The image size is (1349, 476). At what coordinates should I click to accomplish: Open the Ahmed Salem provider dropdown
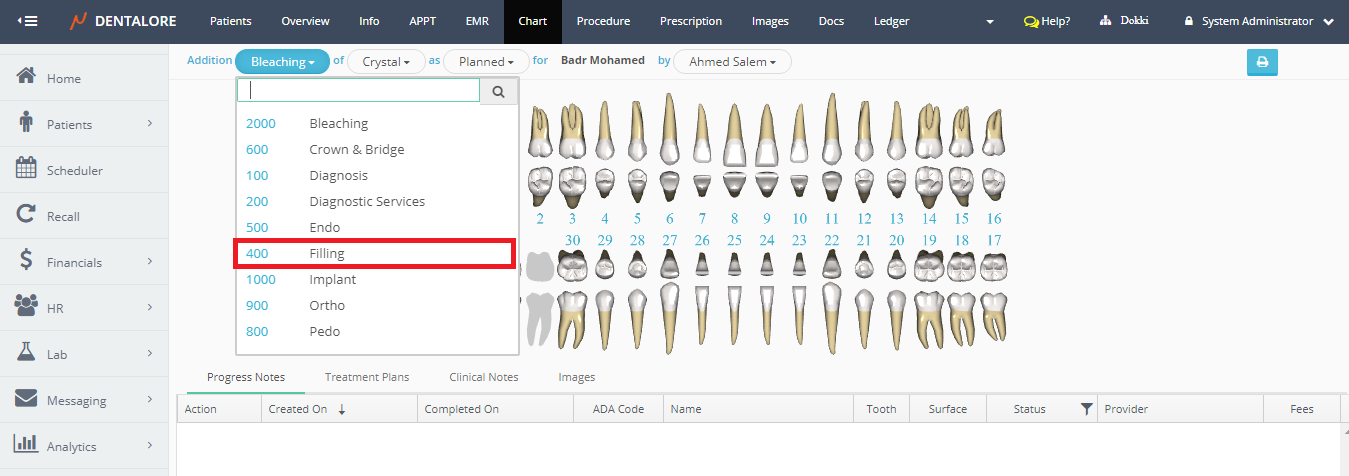pyautogui.click(x=732, y=62)
